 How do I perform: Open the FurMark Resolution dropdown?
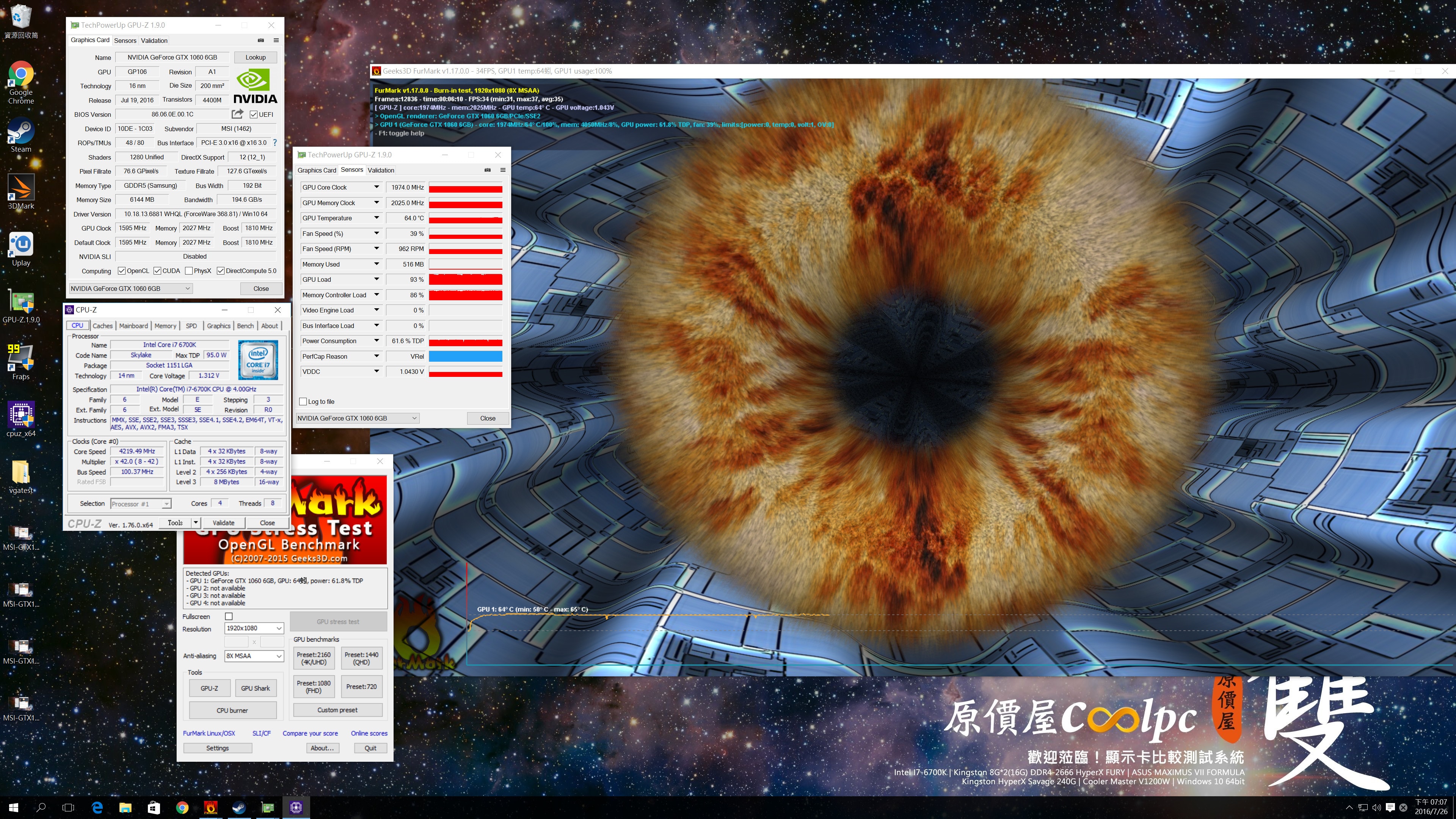click(x=254, y=628)
